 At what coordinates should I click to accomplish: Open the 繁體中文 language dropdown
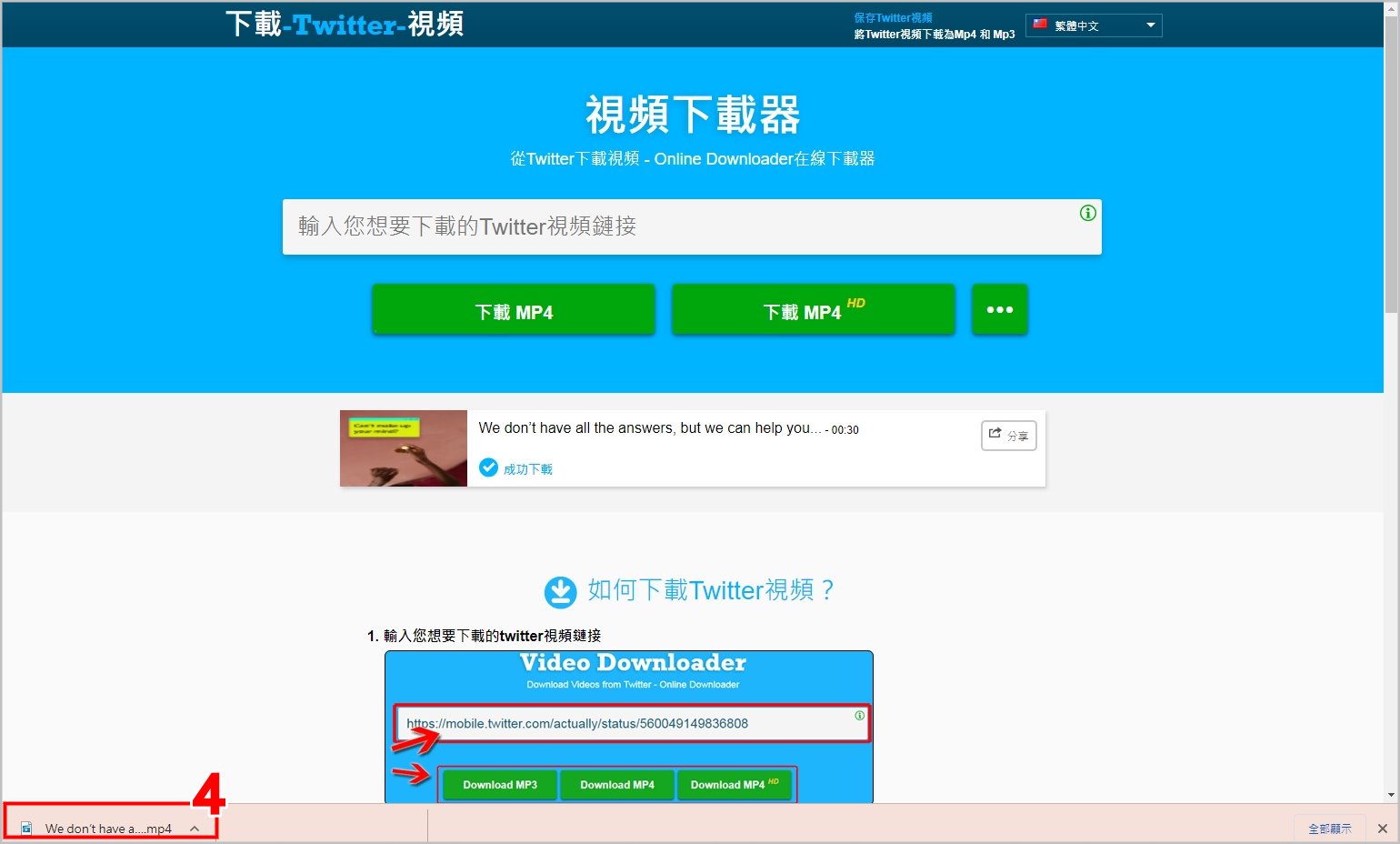(1094, 25)
